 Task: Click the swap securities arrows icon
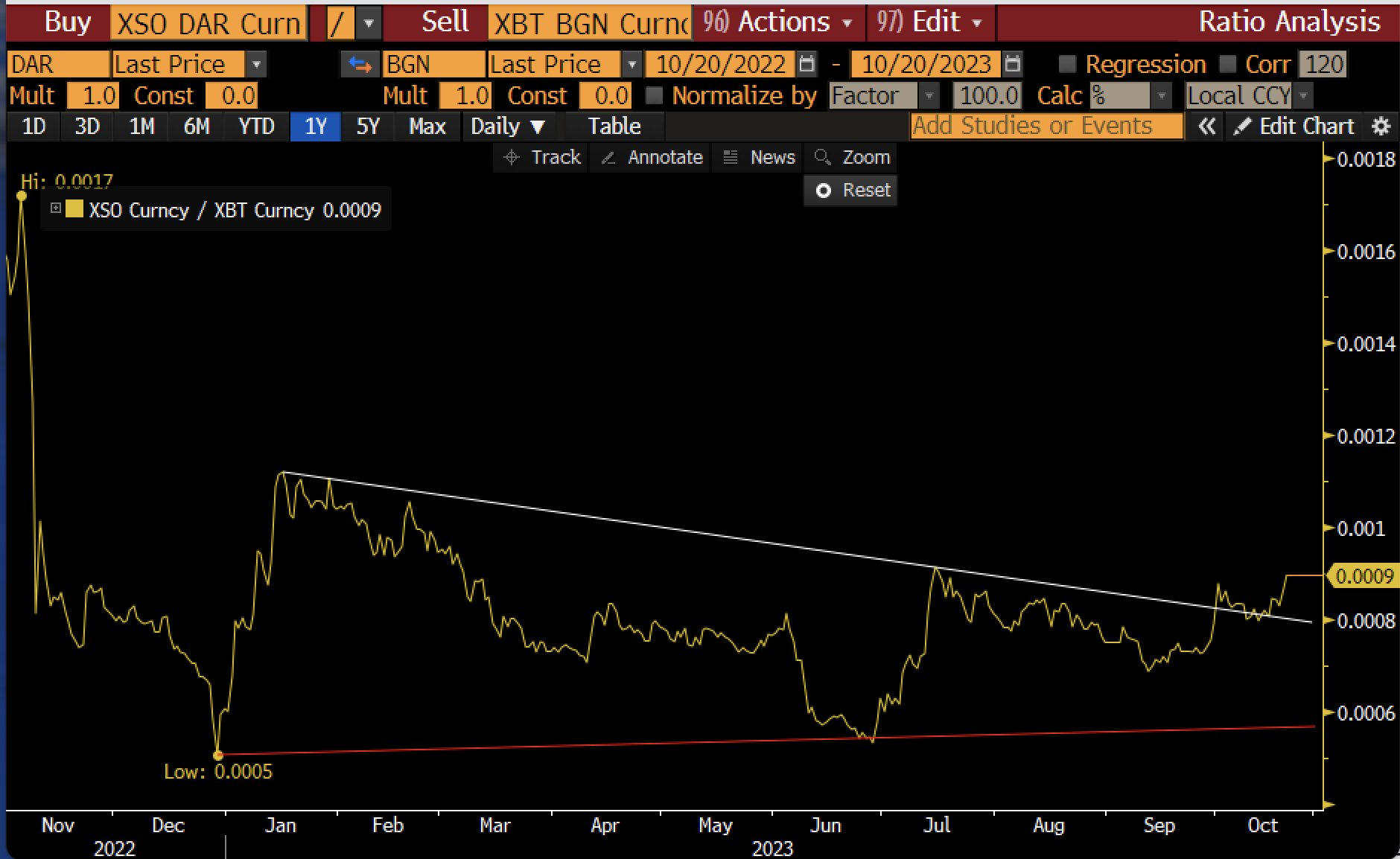coord(360,65)
